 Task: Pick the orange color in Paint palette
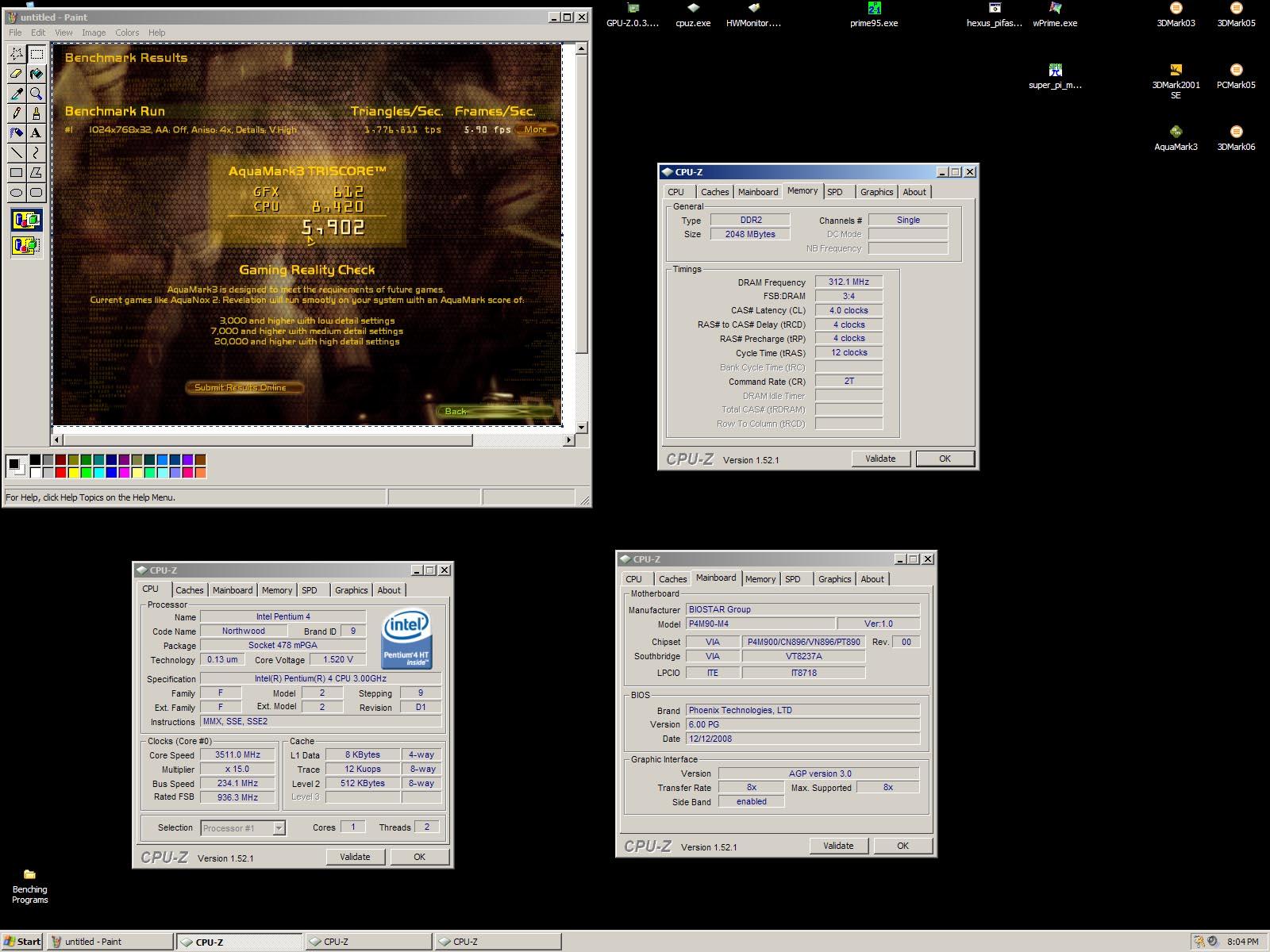coord(200,473)
